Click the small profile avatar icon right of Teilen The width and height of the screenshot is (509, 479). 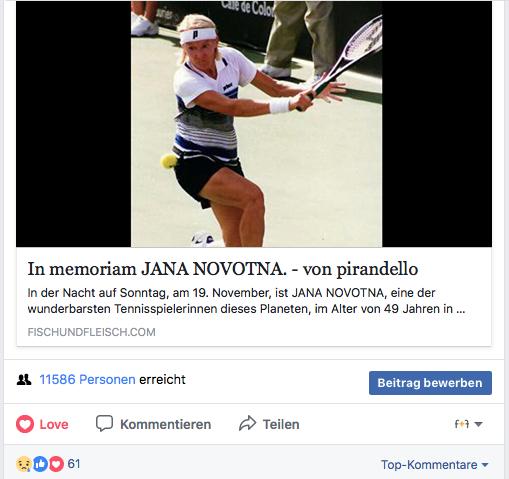tap(462, 424)
